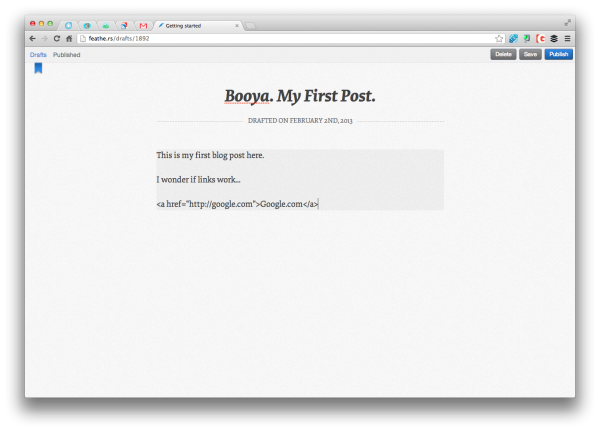Viewport: 600px width, 432px height.
Task: Close the Getting started tab
Action: click(x=237, y=26)
